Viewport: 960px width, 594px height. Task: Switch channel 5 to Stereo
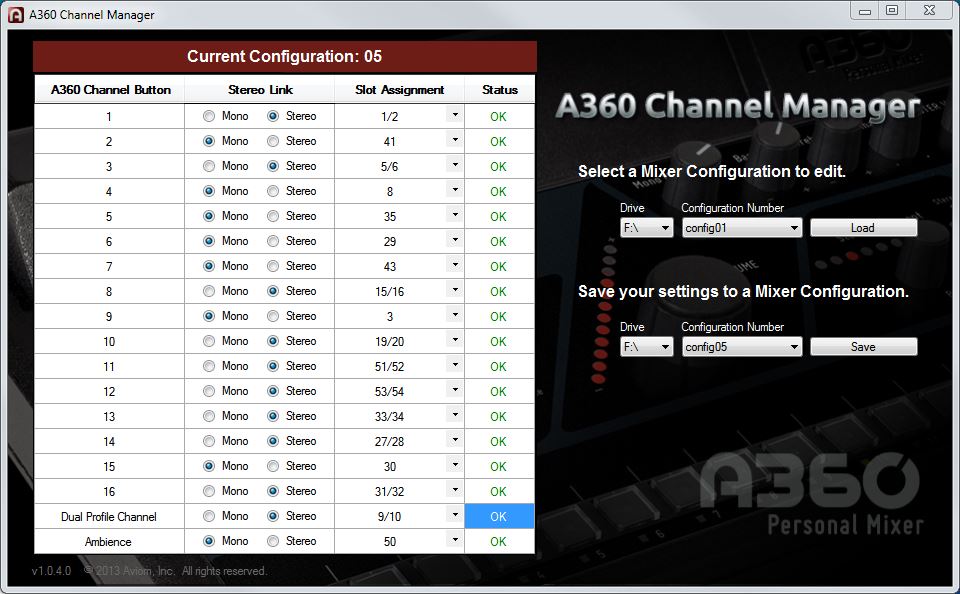point(273,216)
